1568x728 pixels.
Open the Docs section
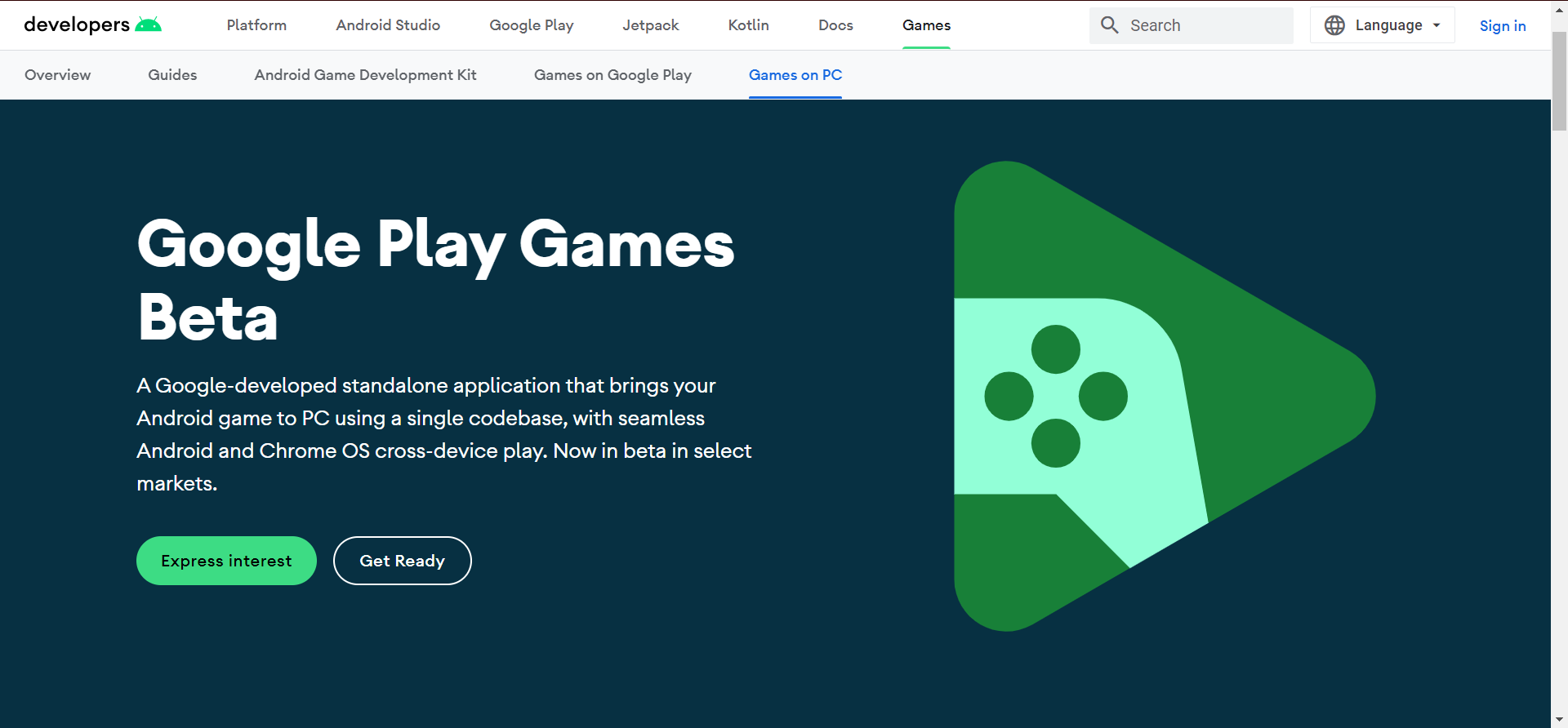pos(835,25)
